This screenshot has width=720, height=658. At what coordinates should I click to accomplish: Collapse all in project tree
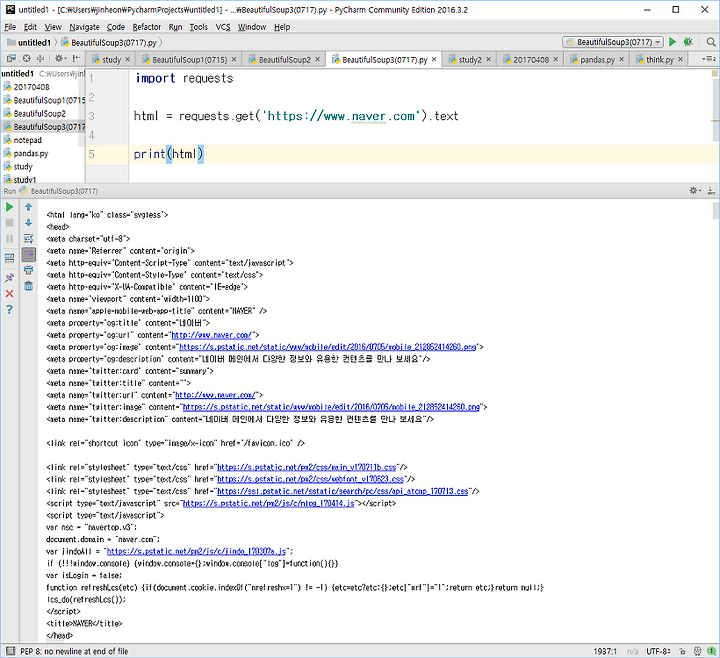pyautogui.click(x=40, y=58)
